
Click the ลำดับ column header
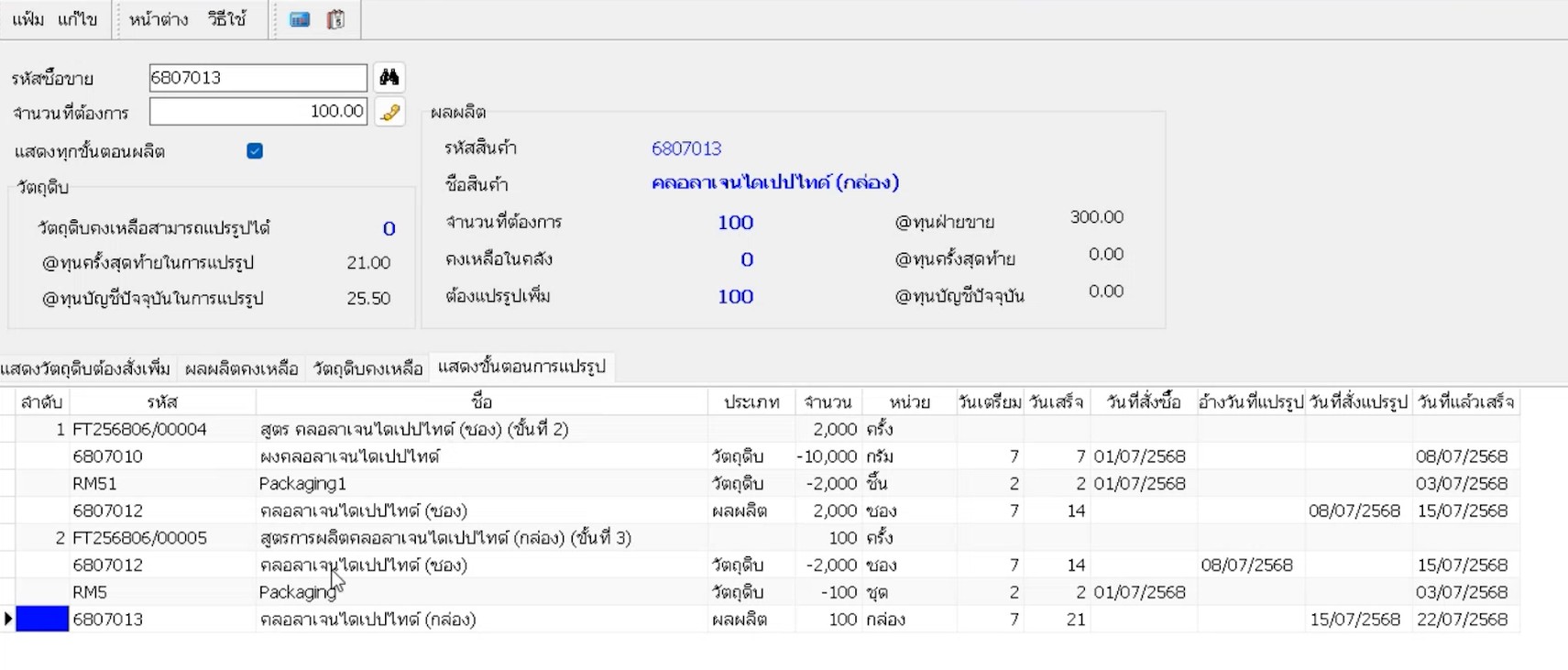(42, 402)
